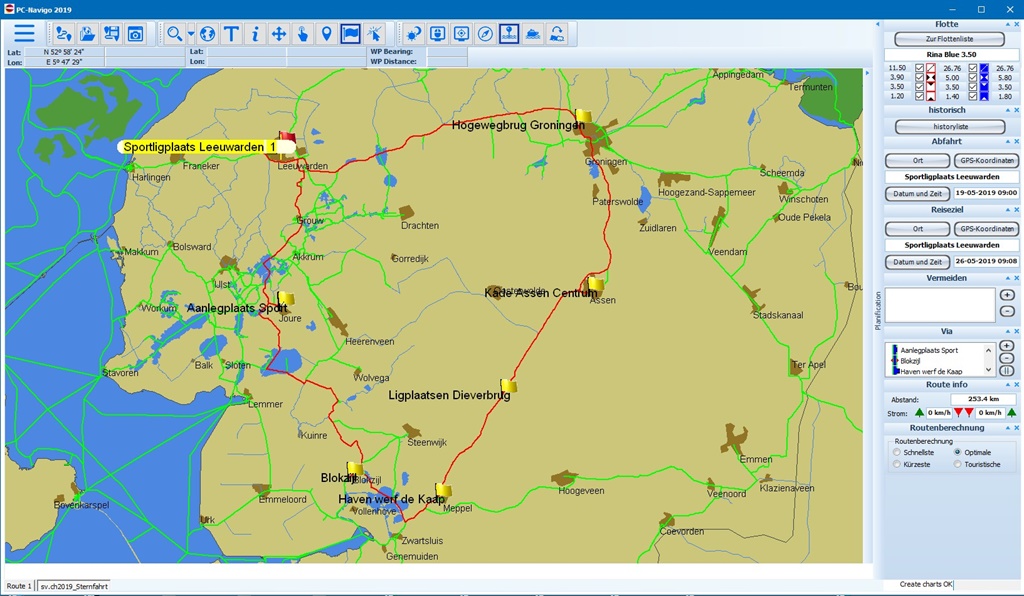Click the location pin waypoint tool

point(327,34)
